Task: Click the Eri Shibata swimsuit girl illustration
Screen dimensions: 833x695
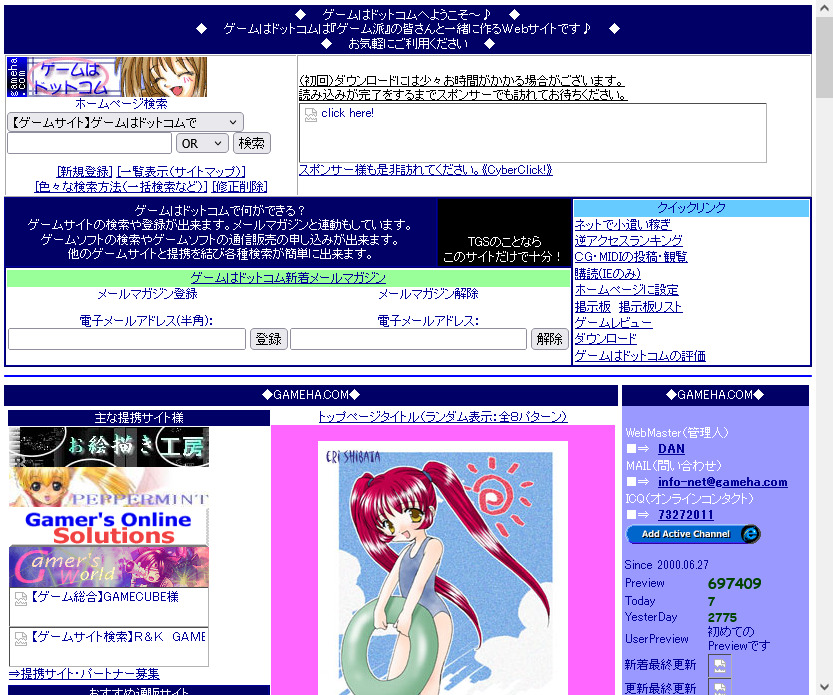Action: click(443, 568)
